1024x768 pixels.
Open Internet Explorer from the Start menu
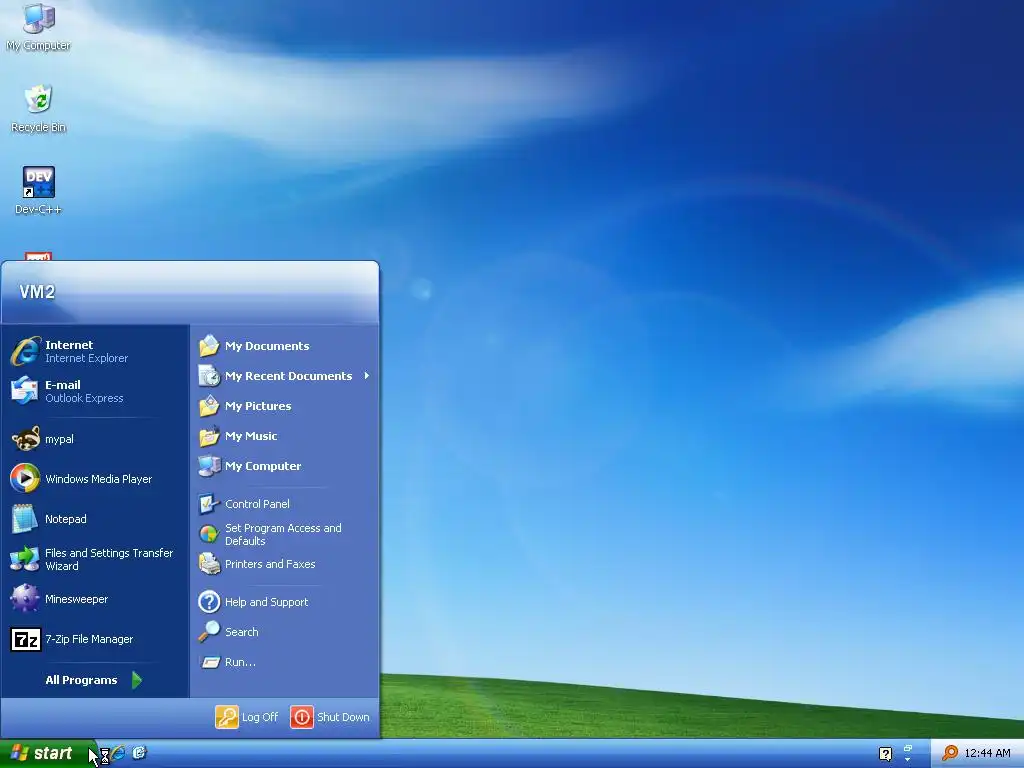click(95, 351)
